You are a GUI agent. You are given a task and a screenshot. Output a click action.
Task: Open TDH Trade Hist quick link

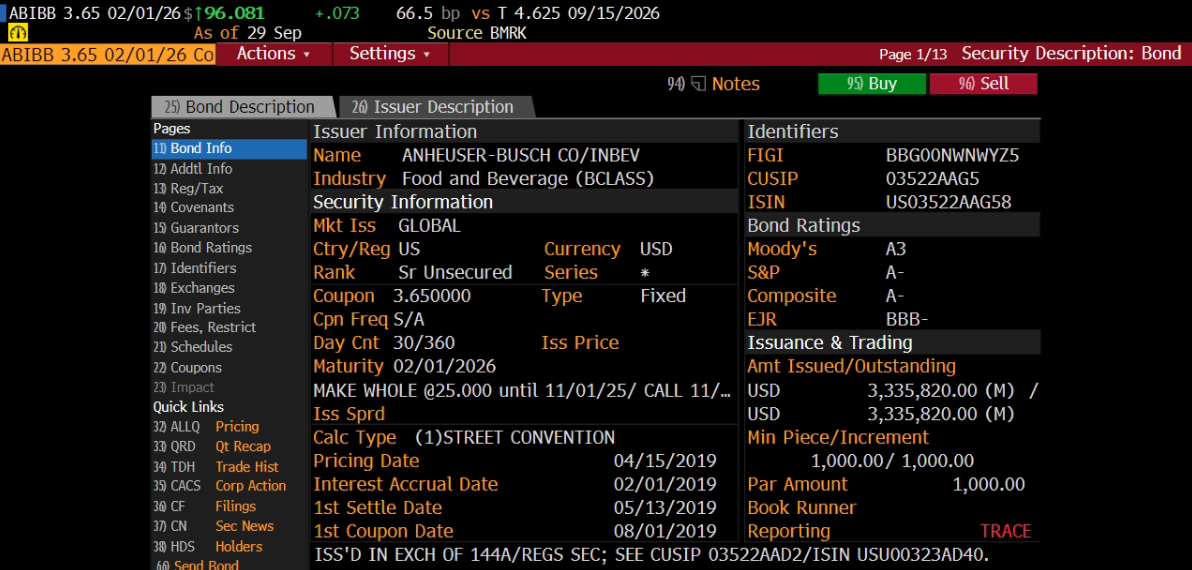[x=216, y=467]
